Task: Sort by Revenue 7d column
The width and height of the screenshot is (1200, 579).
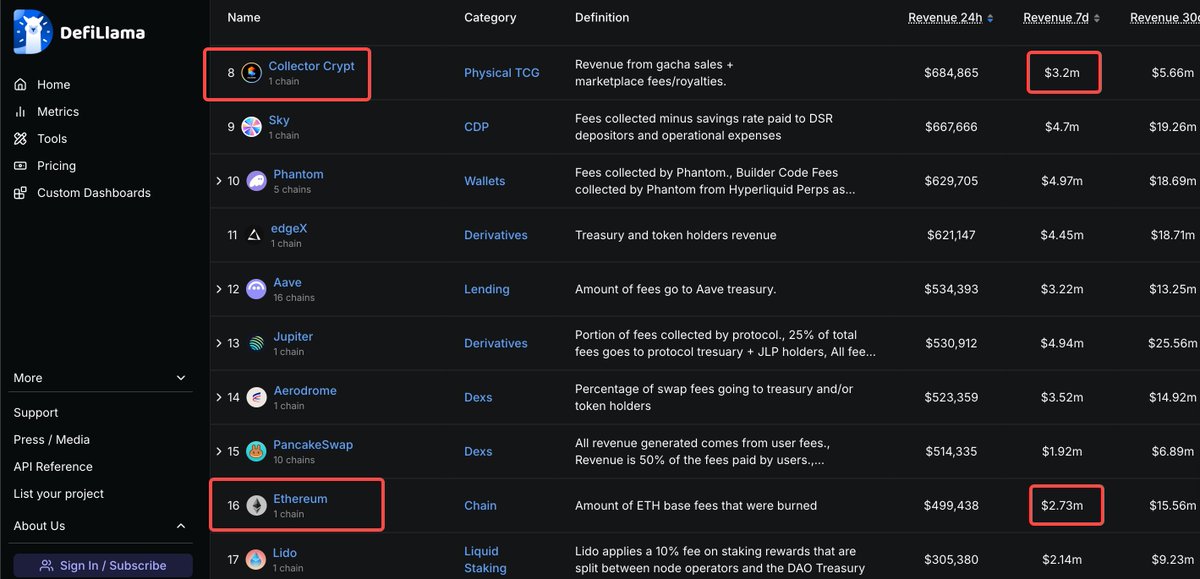Action: 1056,18
